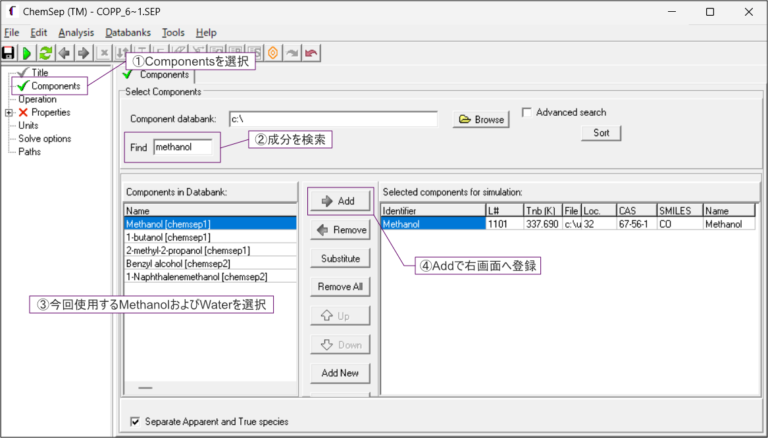Click the Remove All button

pyautogui.click(x=340, y=287)
